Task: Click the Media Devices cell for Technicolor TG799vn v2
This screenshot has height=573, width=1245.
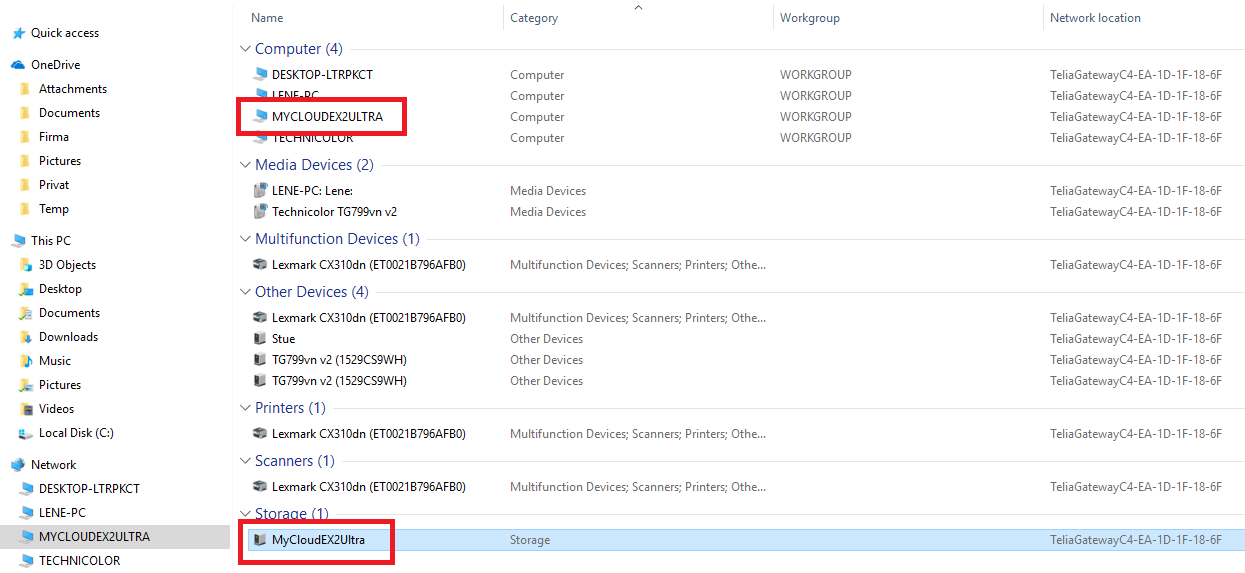Action: click(x=548, y=212)
